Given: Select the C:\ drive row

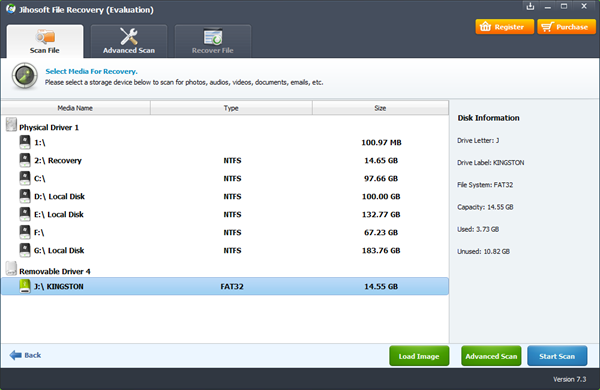Looking at the screenshot, I should pos(225,178).
